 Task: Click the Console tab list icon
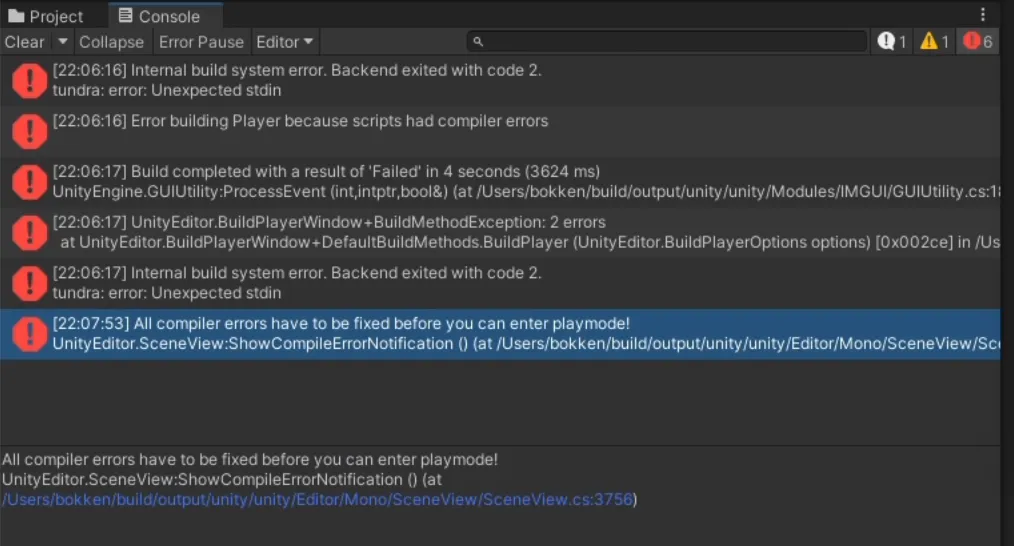[125, 16]
